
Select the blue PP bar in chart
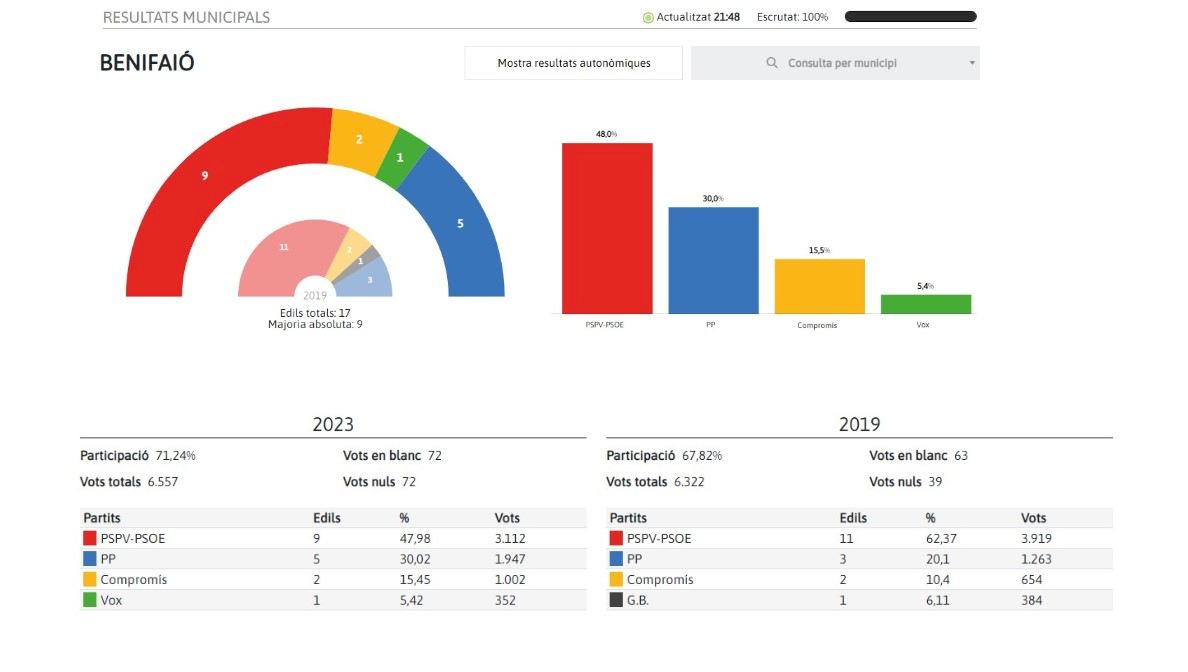(x=713, y=260)
